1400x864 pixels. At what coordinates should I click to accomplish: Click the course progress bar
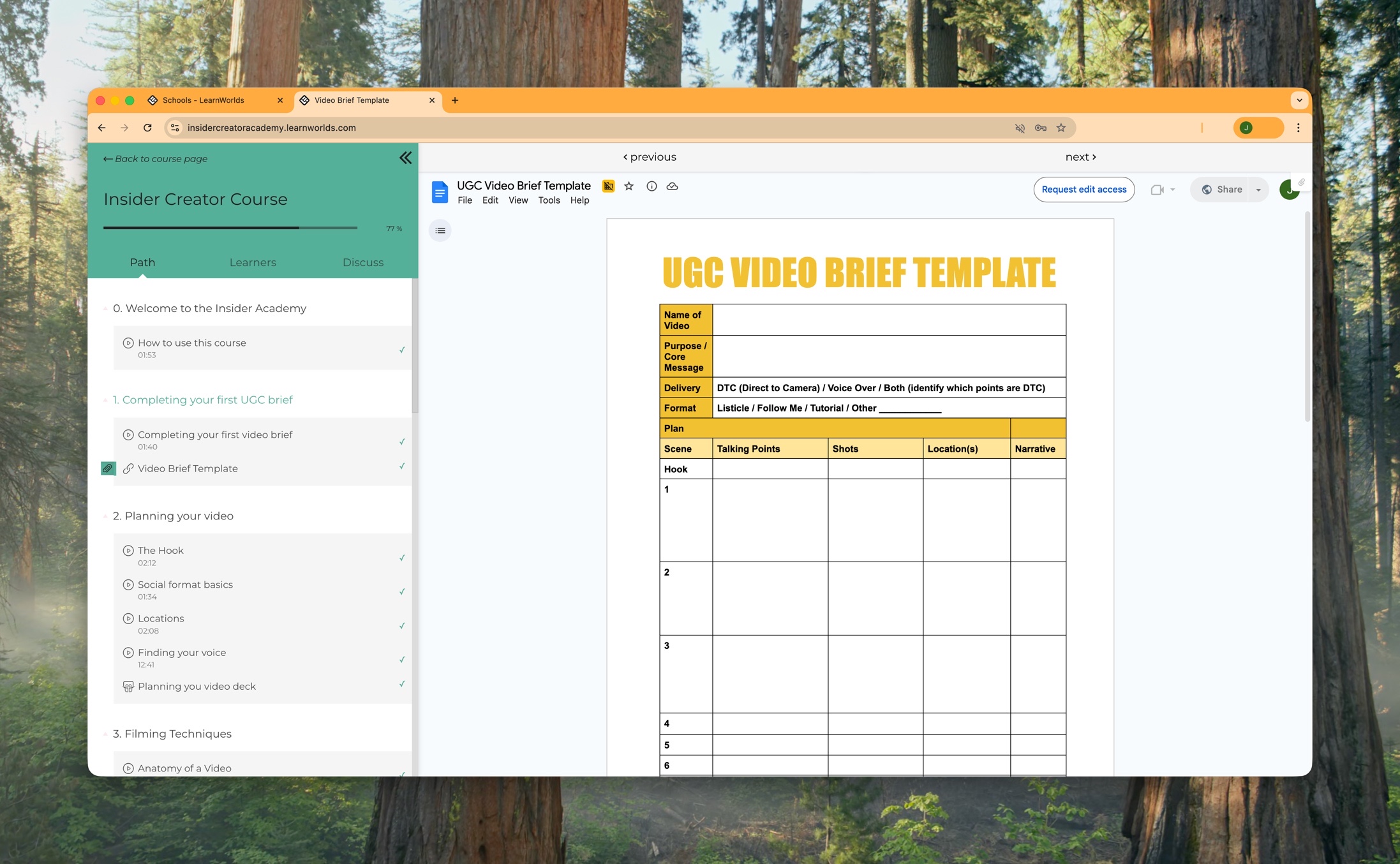coord(230,228)
